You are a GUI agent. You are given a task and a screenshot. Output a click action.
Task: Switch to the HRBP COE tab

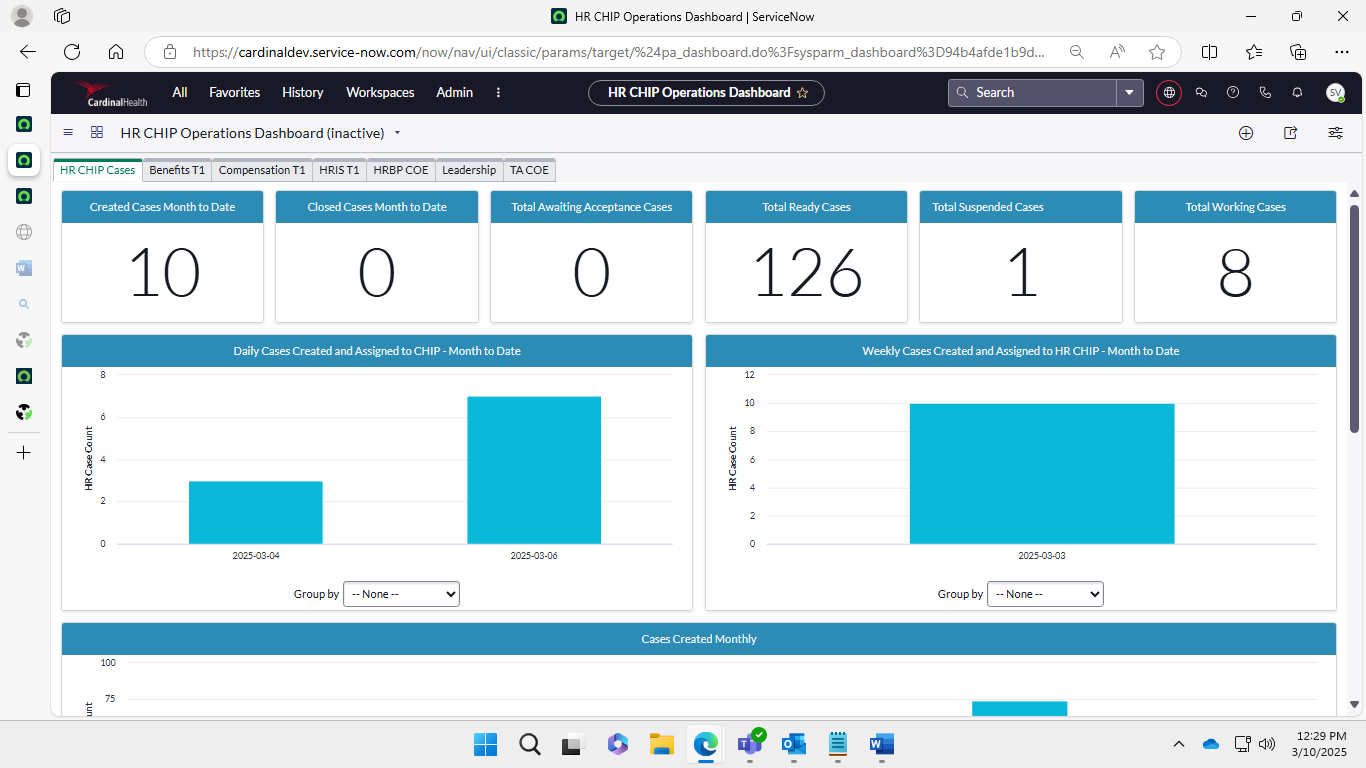[x=401, y=170]
